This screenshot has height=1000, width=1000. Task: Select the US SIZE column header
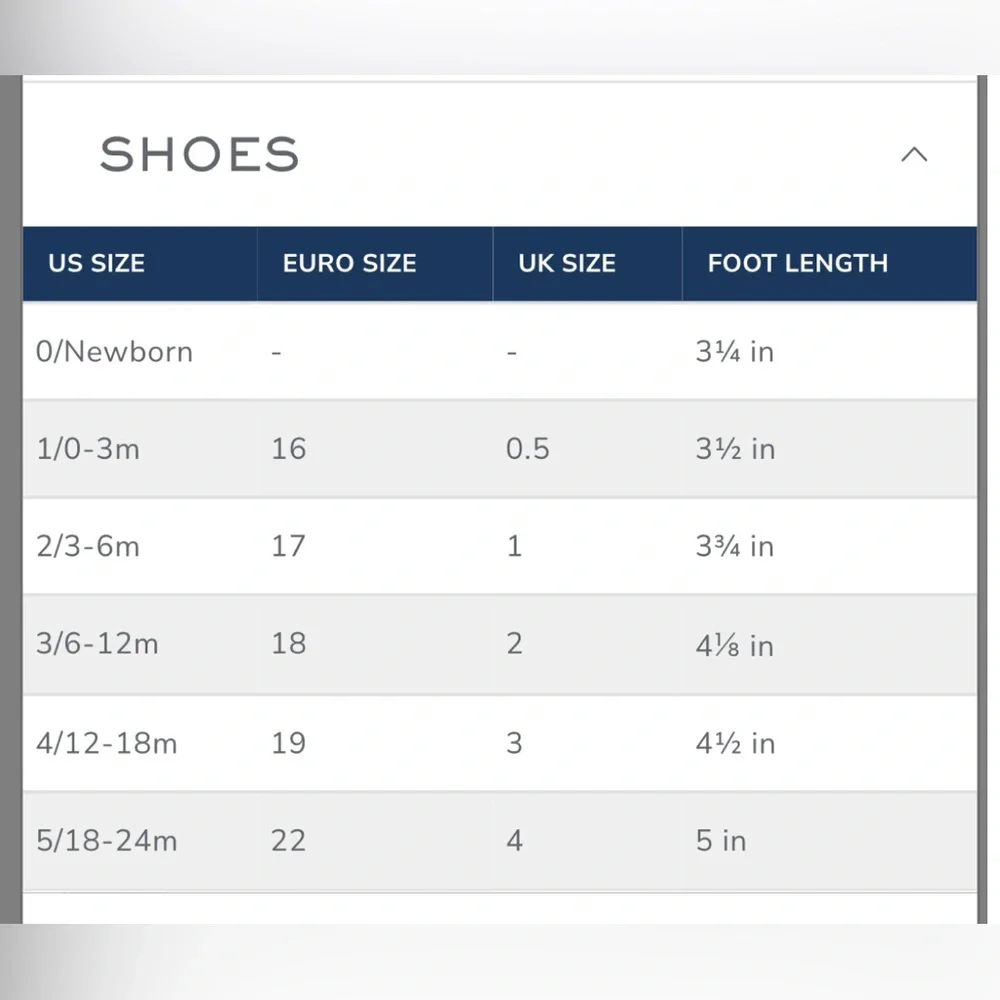point(96,263)
